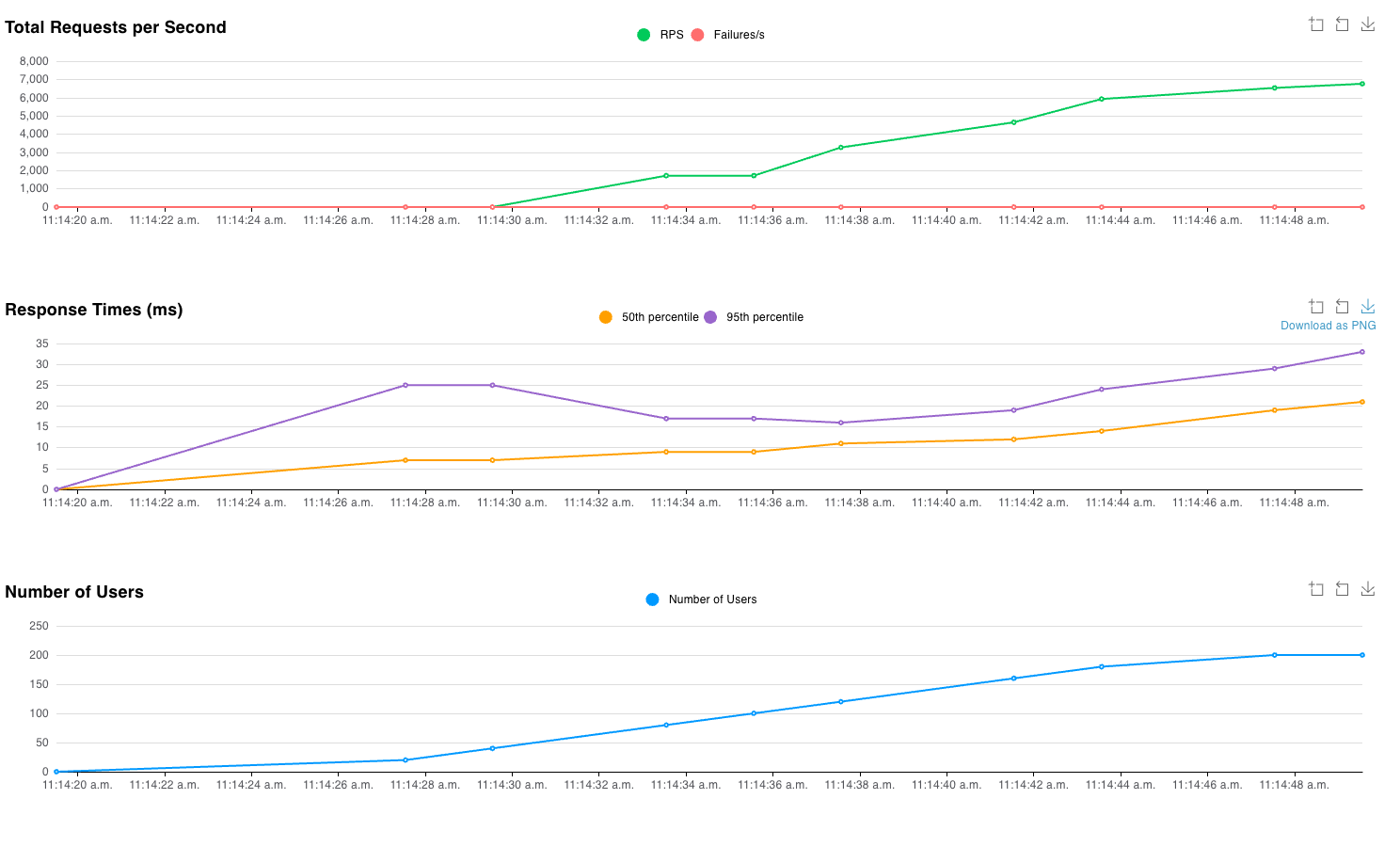Toggle the RPS series legend

click(x=660, y=35)
